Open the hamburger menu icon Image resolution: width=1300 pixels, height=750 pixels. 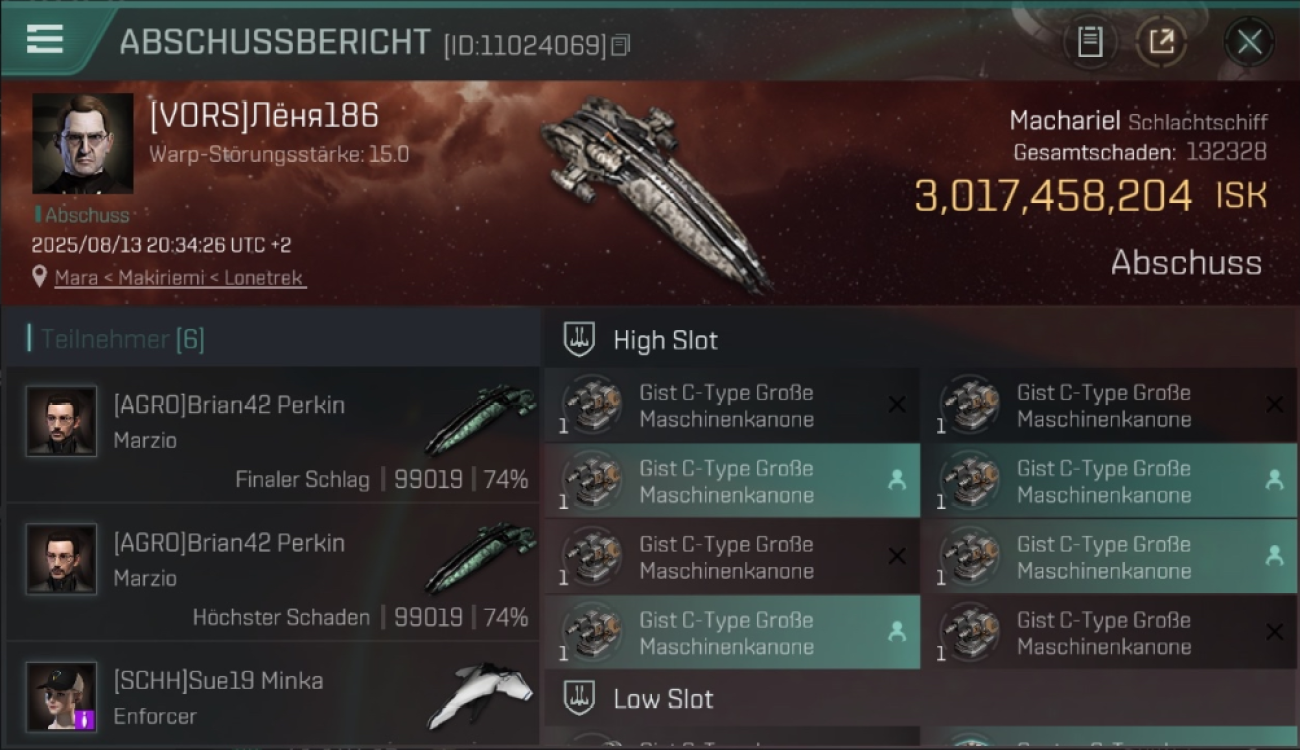[x=45, y=38]
